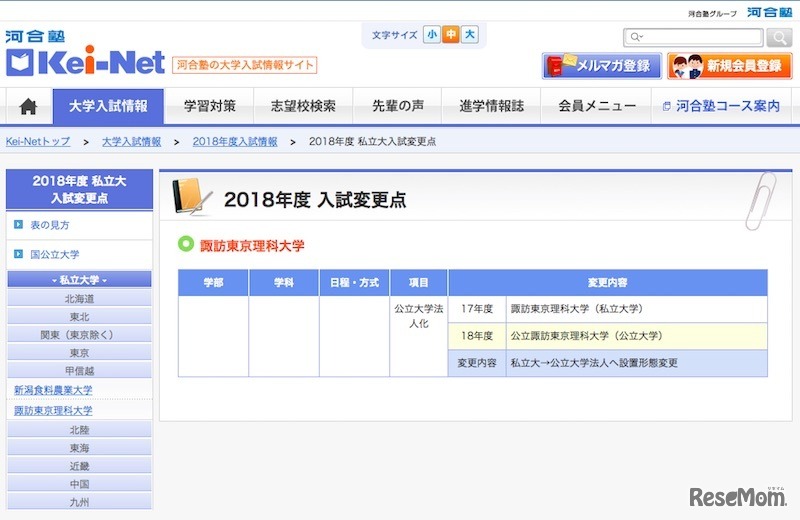The image size is (800, 520).
Task: Click the 日程・方式 column header
Action: pyautogui.click(x=354, y=282)
